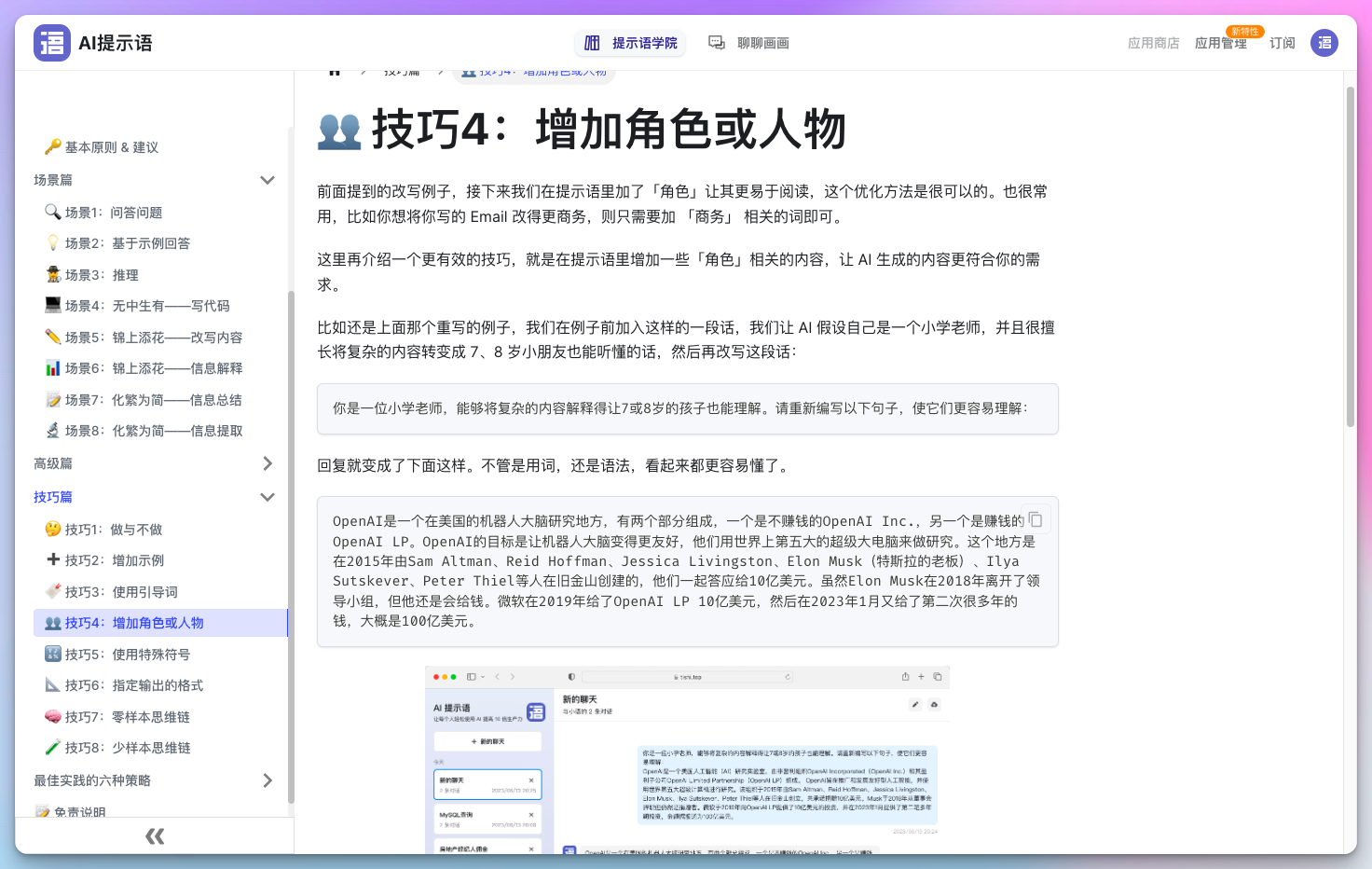This screenshot has width=1372, height=869.
Task: Click the embedded chat screenshot image
Action: tap(687, 759)
